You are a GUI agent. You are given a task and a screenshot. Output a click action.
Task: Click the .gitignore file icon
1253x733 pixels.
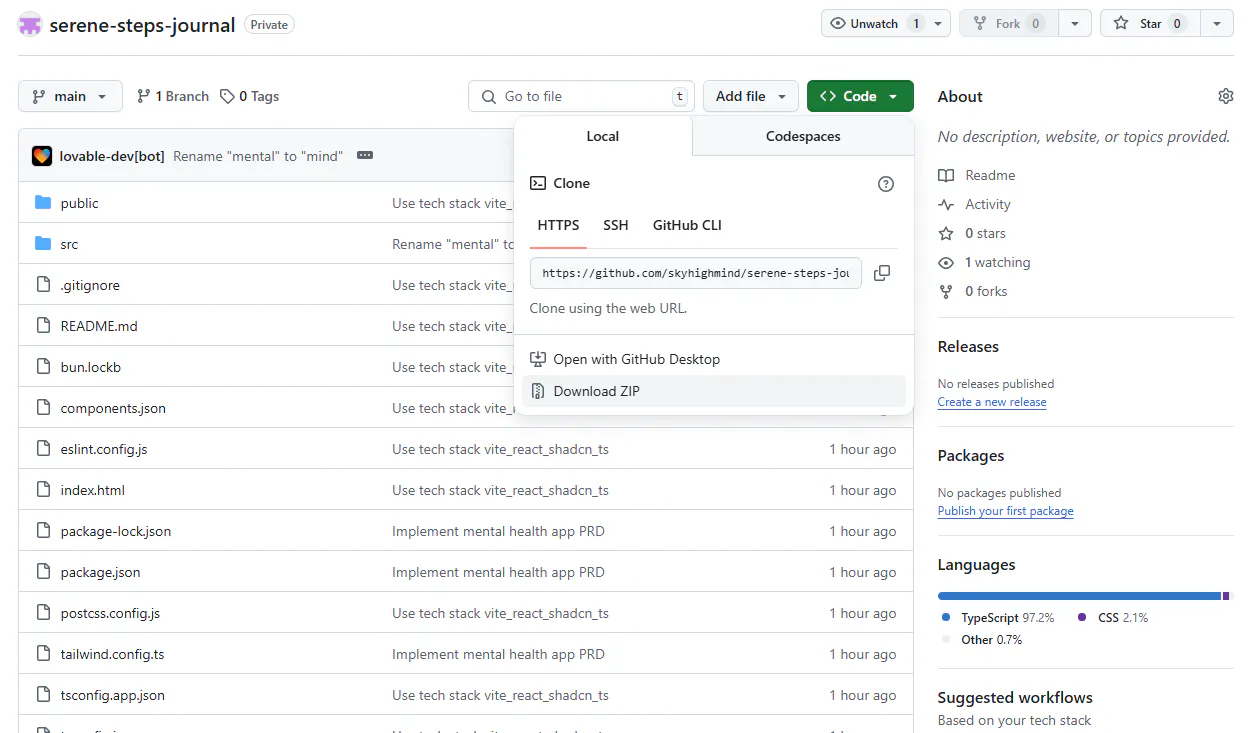coord(43,285)
